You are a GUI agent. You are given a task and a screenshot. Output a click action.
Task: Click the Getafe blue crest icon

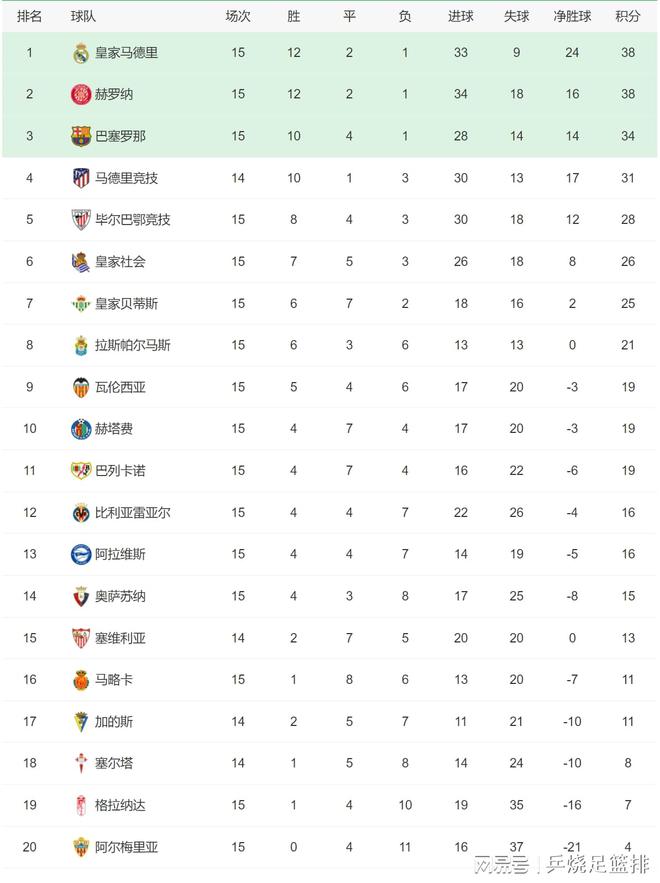point(81,429)
